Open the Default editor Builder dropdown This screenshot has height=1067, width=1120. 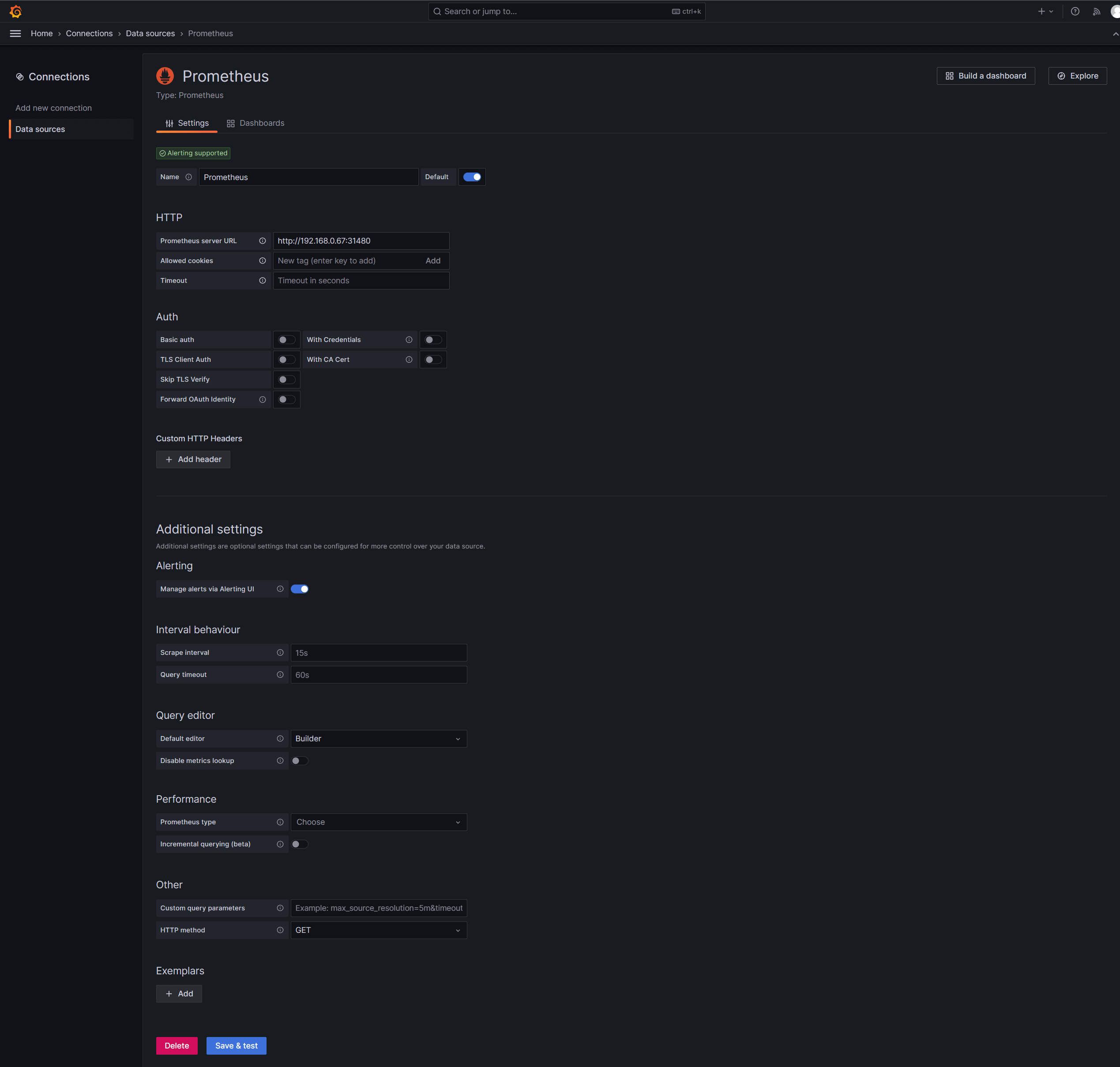point(378,738)
